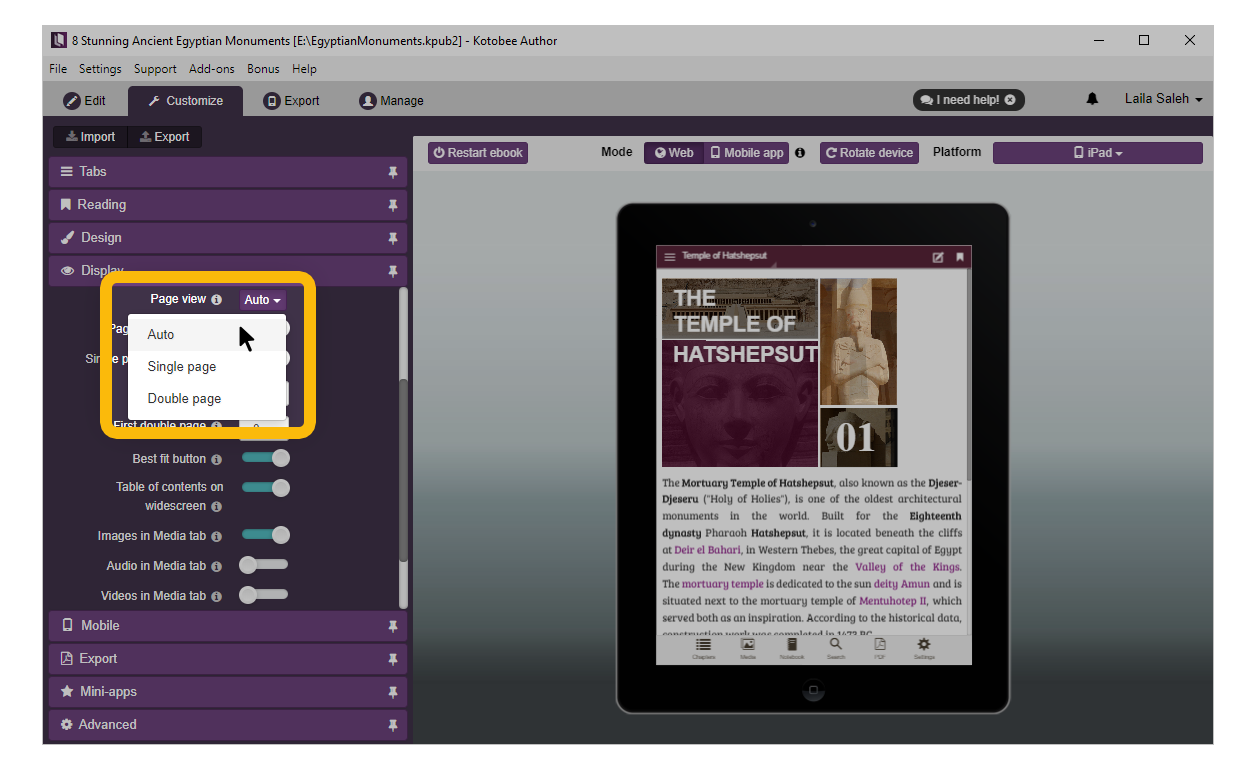Enable Audio in Media tab switch
This screenshot has width=1250, height=770.
[x=263, y=565]
